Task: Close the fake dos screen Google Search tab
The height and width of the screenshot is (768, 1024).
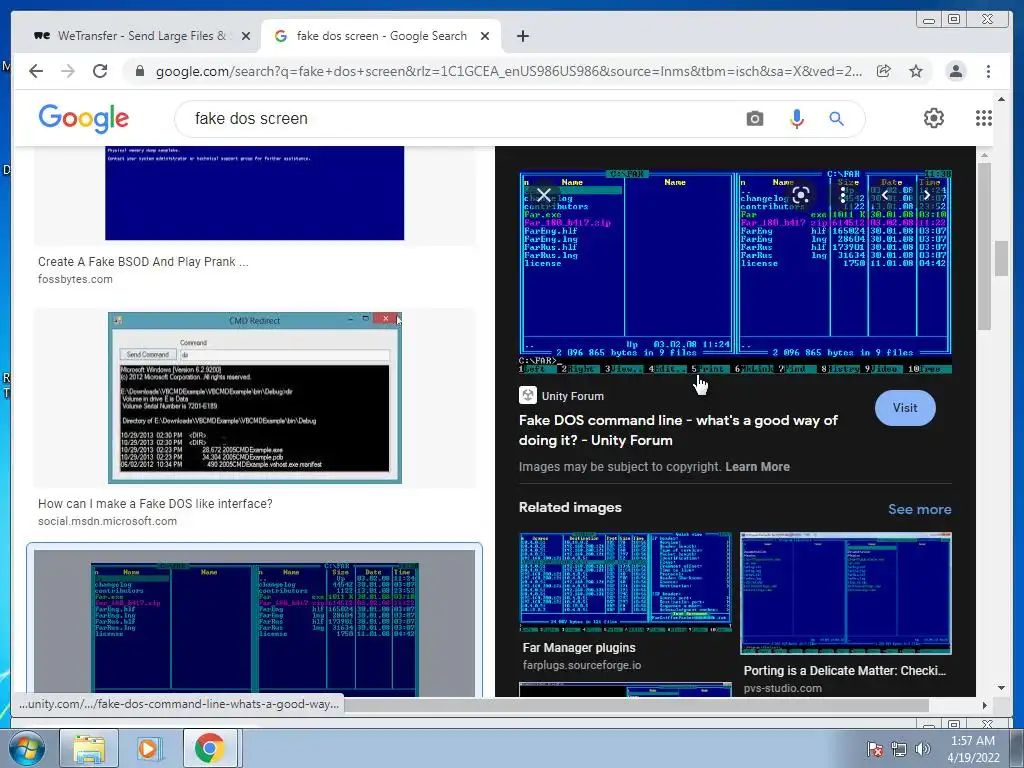Action: [485, 36]
